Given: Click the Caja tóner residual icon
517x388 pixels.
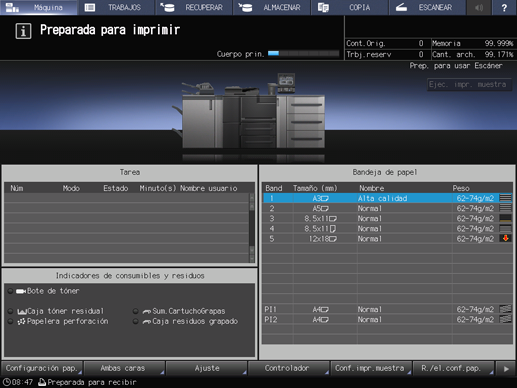Looking at the screenshot, I should pos(22,311).
